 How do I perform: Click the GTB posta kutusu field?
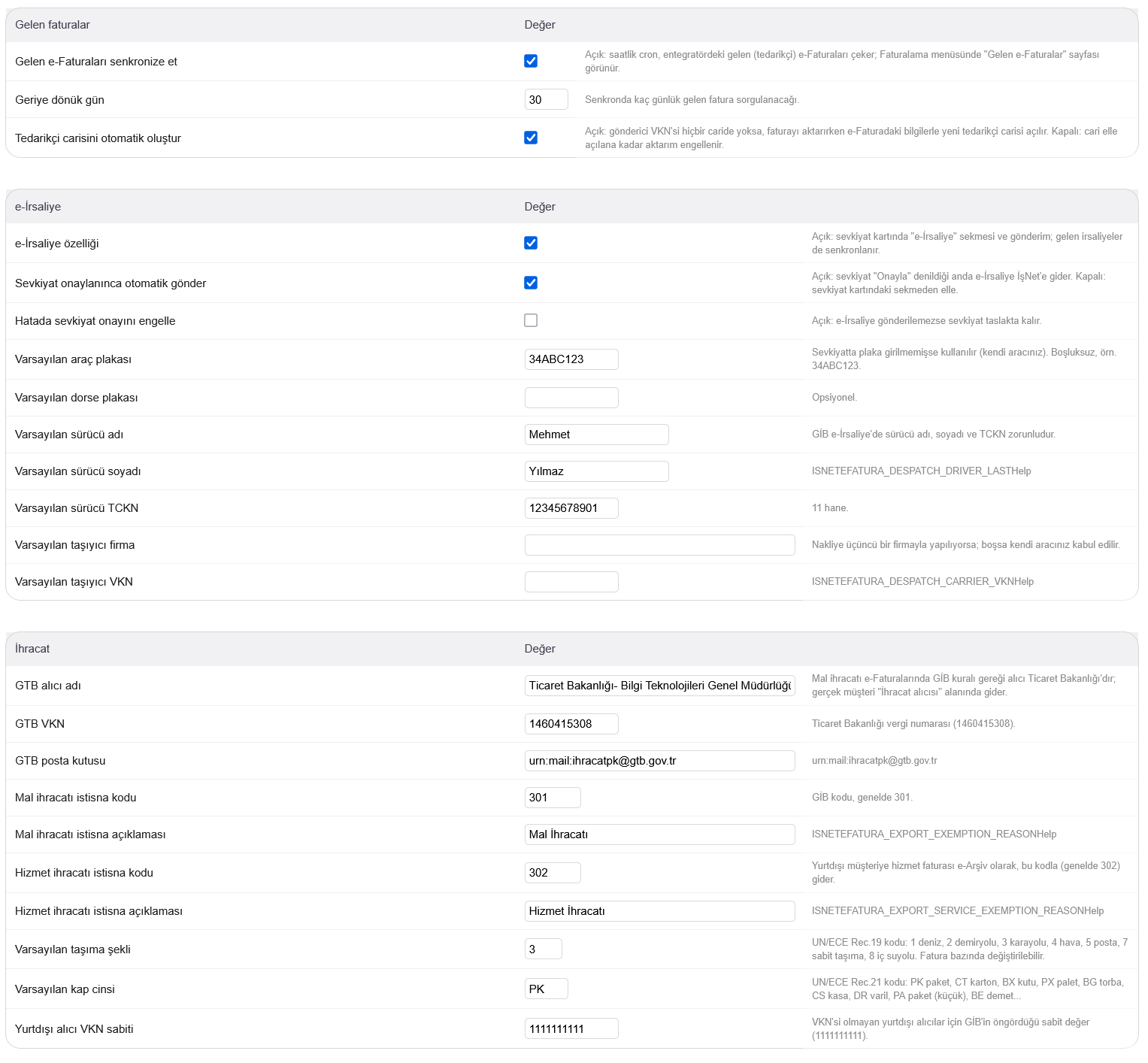[x=659, y=761]
